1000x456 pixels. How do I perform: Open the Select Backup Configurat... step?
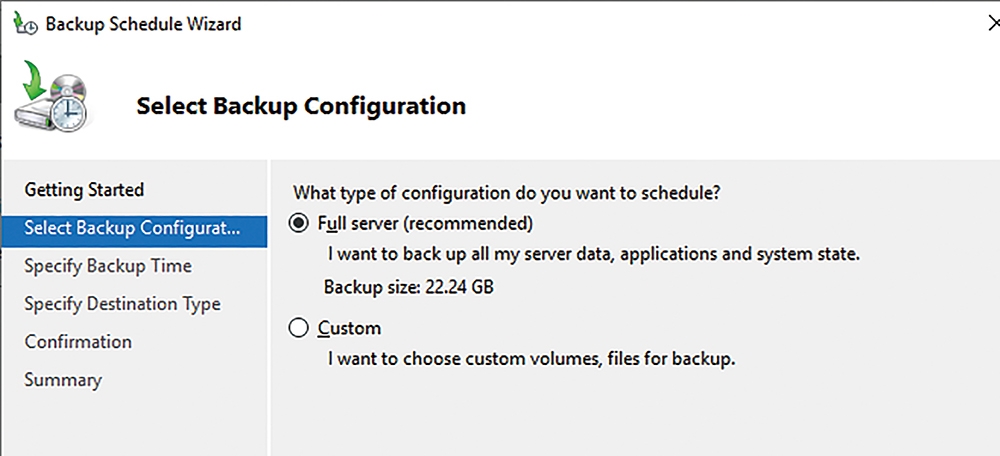point(134,230)
